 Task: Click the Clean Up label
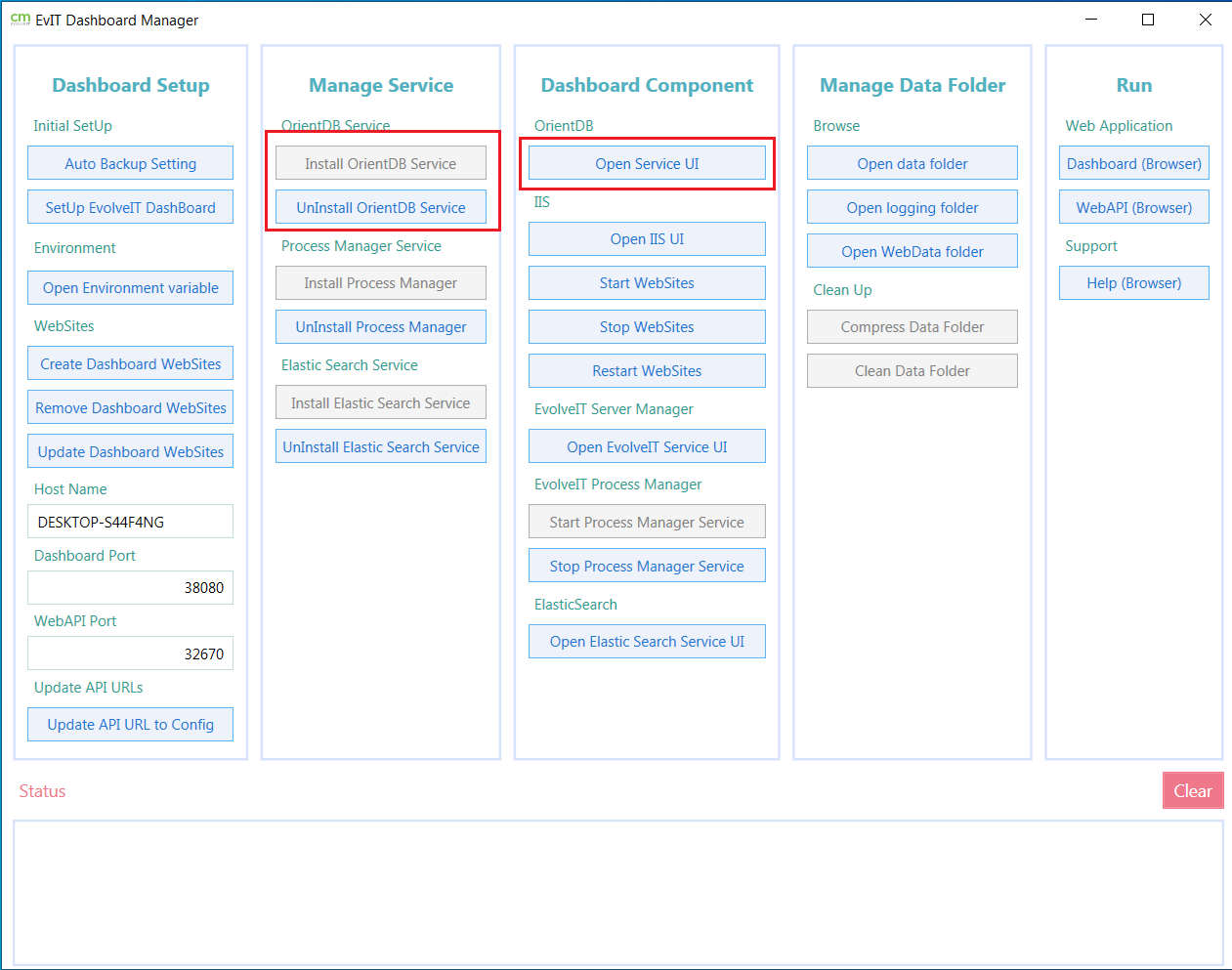[842, 289]
